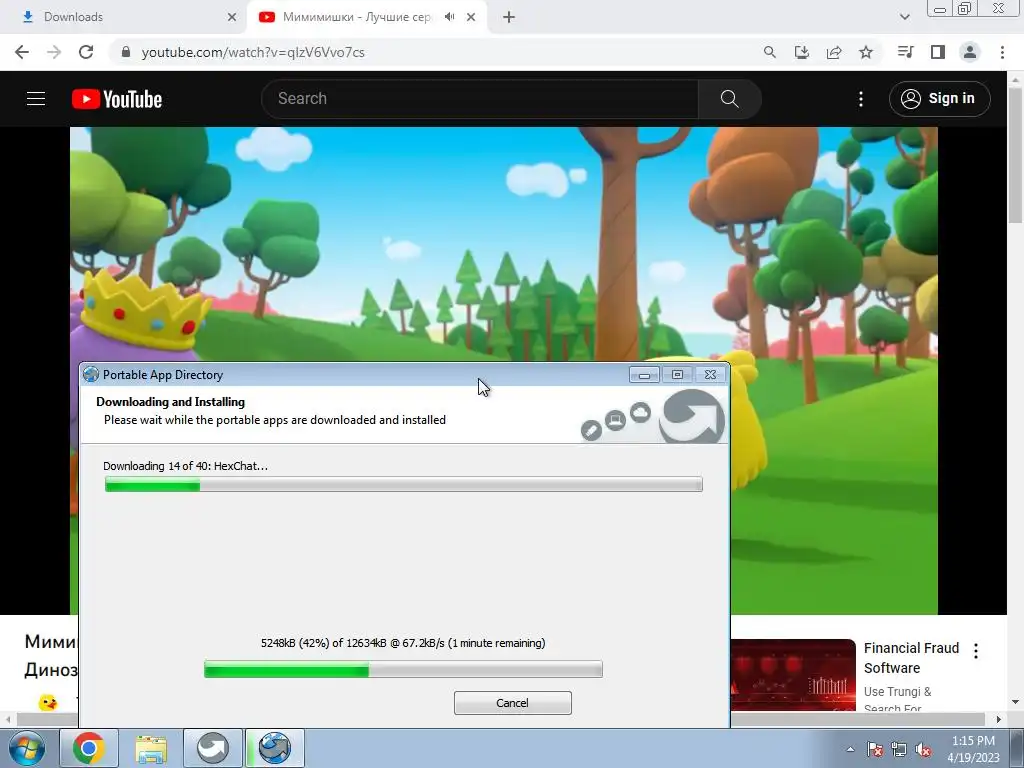Open Chrome's search-in-page magnifier icon
Screen dimensions: 1024x768
(770, 52)
